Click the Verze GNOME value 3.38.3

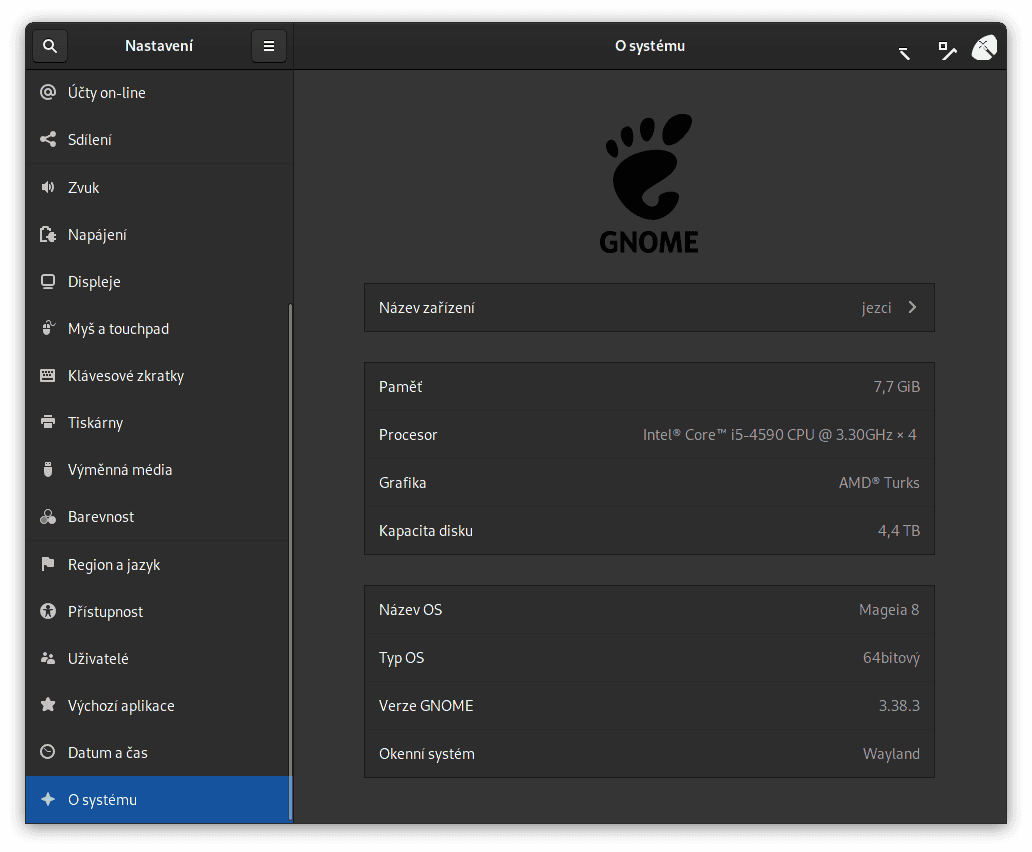click(x=899, y=706)
